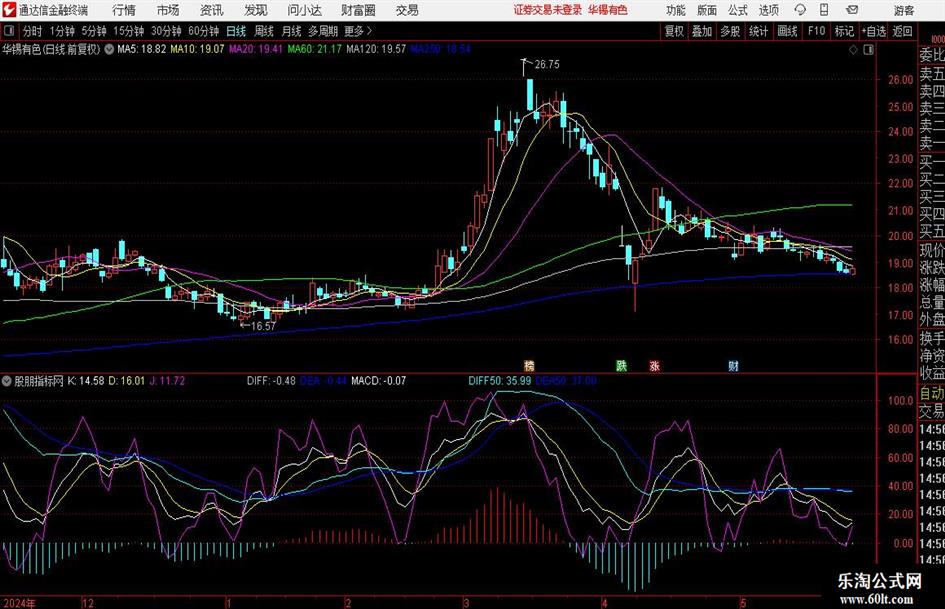Open the 公式 menu
Screen dimensions: 945x609
point(738,10)
